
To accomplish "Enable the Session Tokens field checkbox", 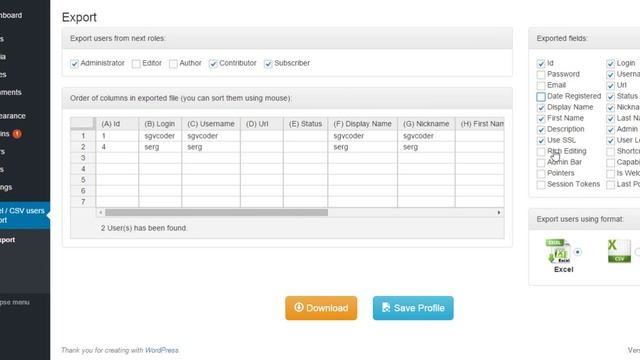I will point(541,185).
